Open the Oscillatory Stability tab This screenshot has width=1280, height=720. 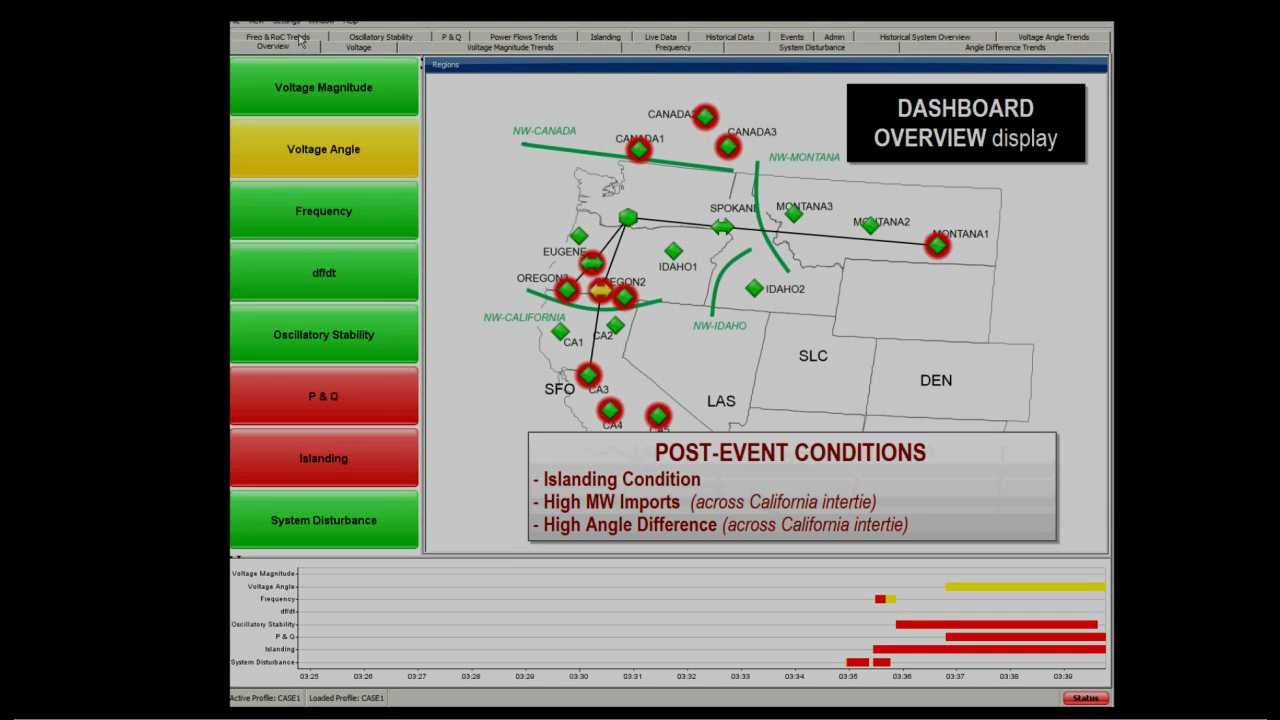(x=381, y=37)
